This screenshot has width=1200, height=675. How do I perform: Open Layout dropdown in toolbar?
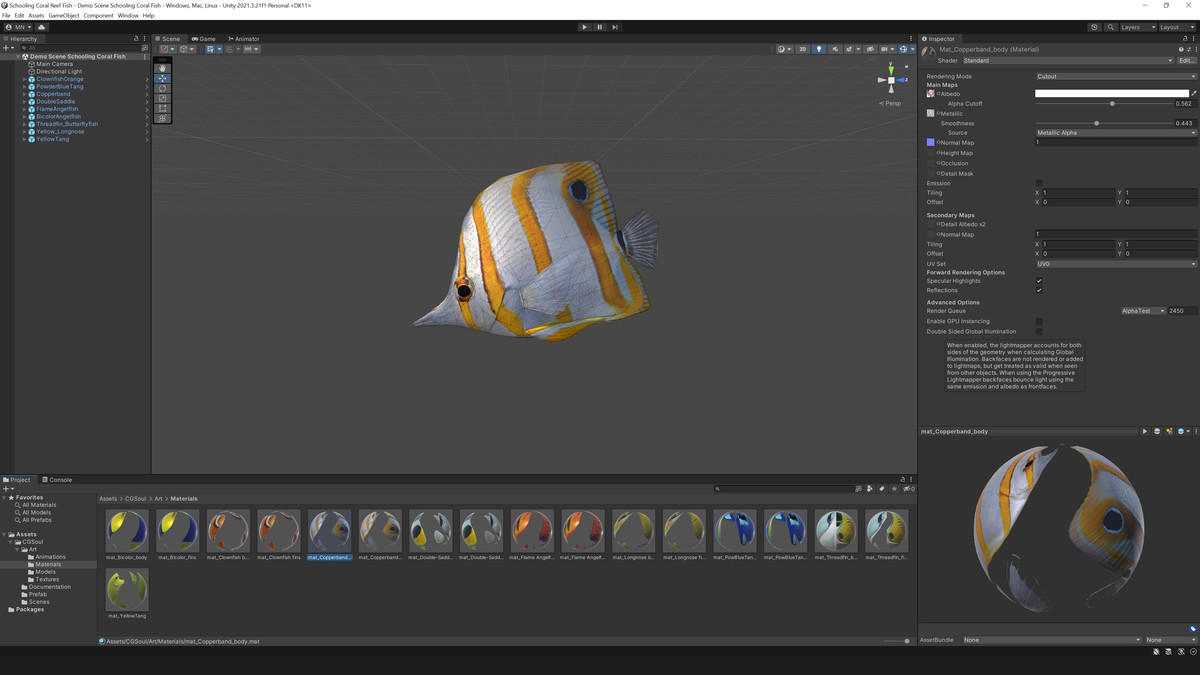[1176, 27]
